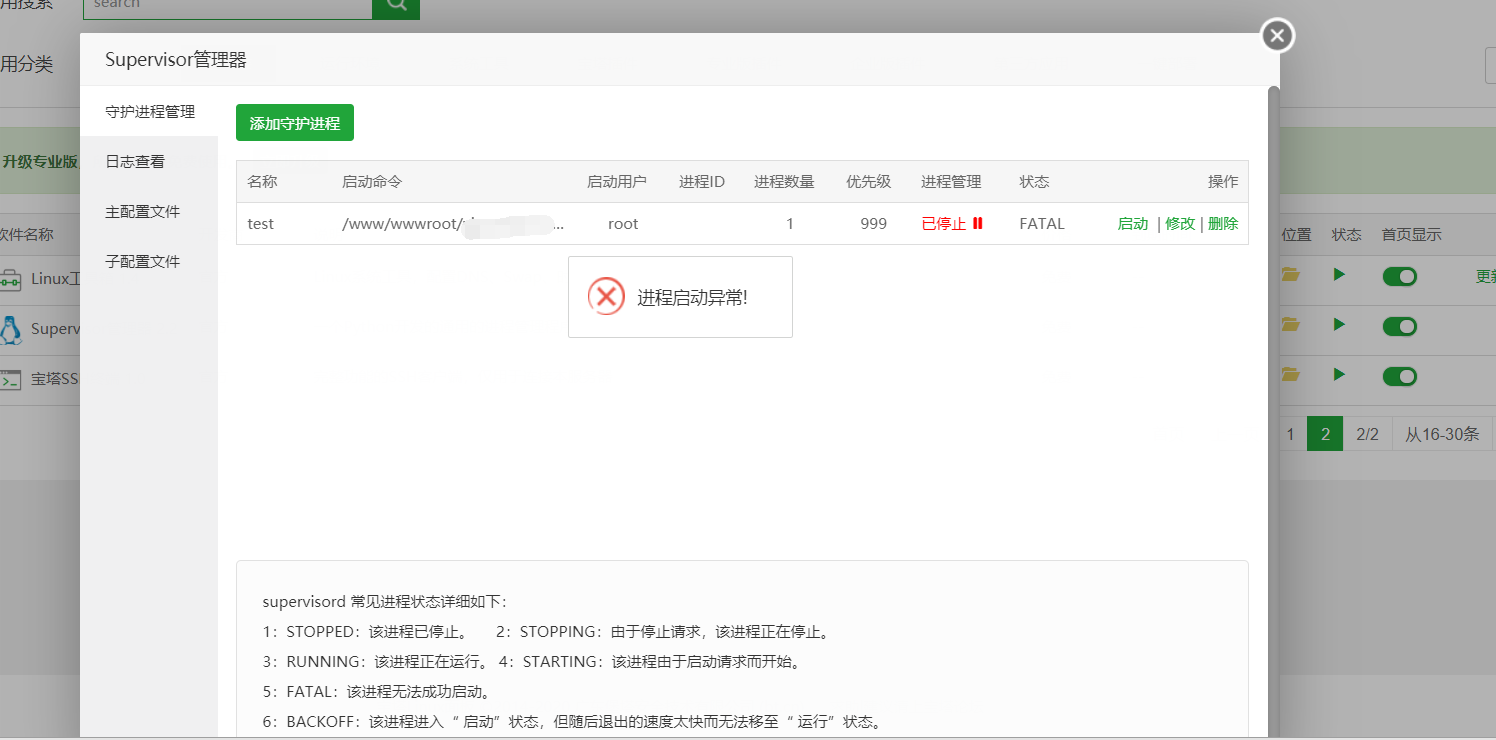Click the 优先级 column header
The image size is (1496, 740).
868,182
